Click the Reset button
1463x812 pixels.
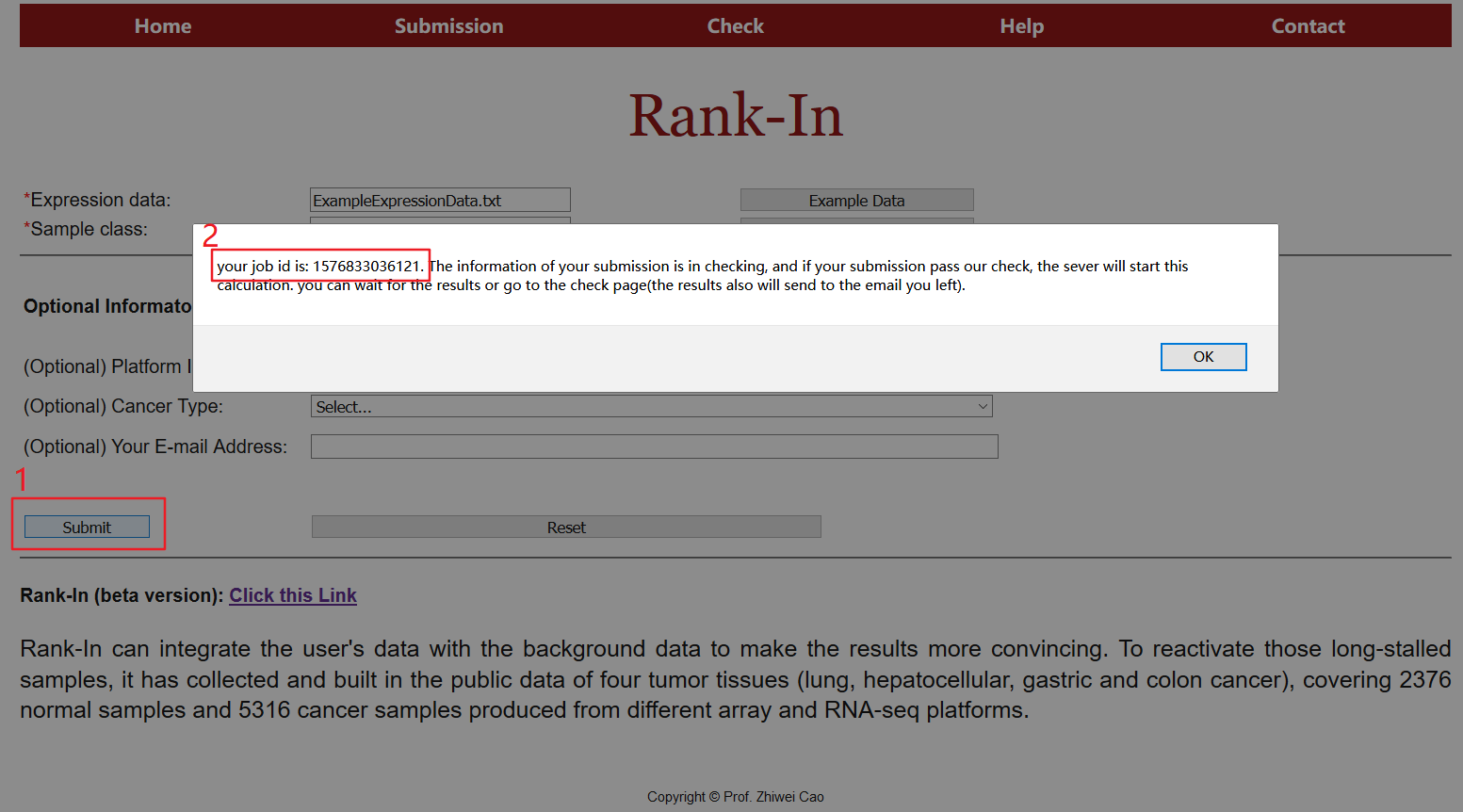point(566,528)
